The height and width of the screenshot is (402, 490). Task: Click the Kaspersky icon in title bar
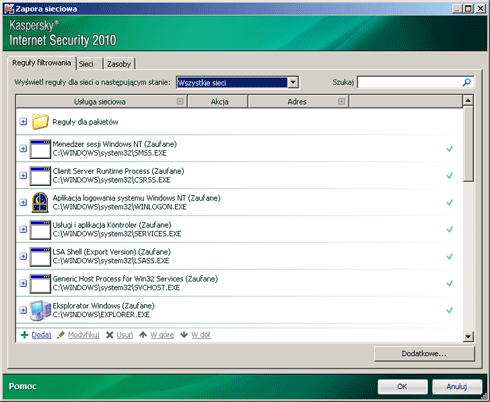[x=9, y=9]
